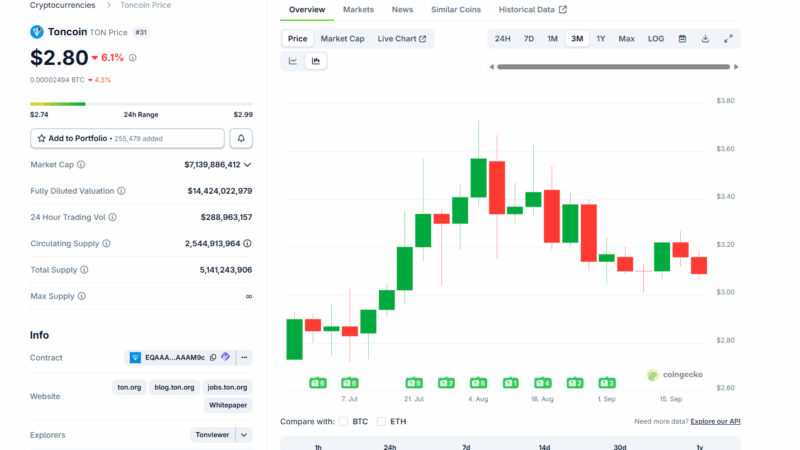Open the News tab
Viewport: 800px width, 450px height.
click(402, 10)
